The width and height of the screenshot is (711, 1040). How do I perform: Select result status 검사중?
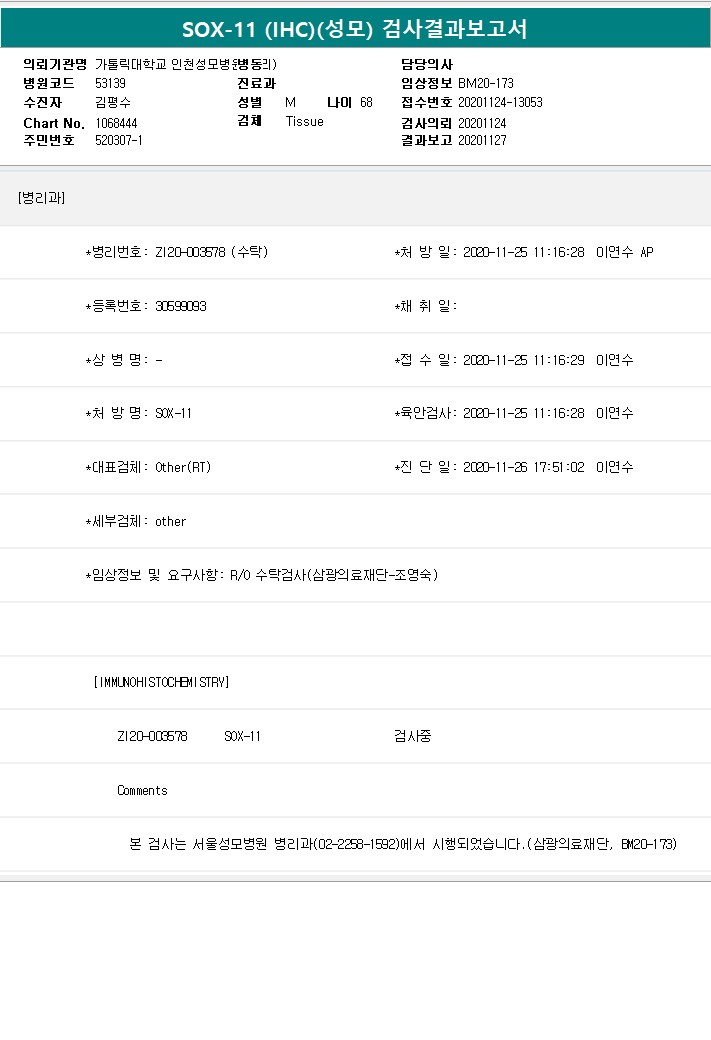412,736
